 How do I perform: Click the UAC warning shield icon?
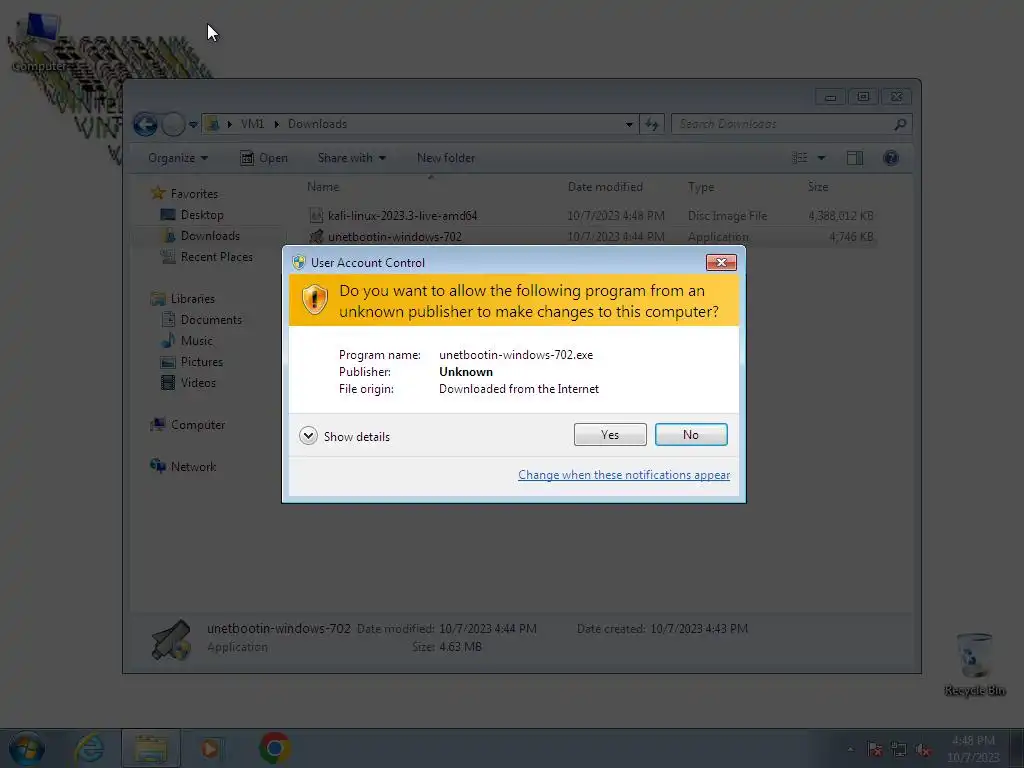tap(315, 300)
